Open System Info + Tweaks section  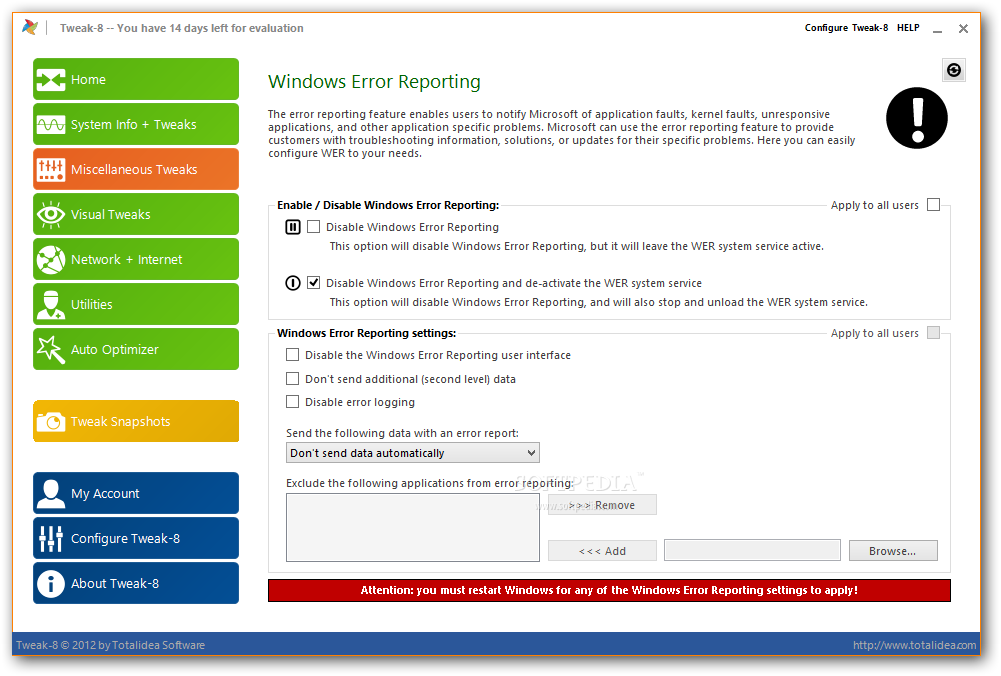pyautogui.click(x=136, y=124)
